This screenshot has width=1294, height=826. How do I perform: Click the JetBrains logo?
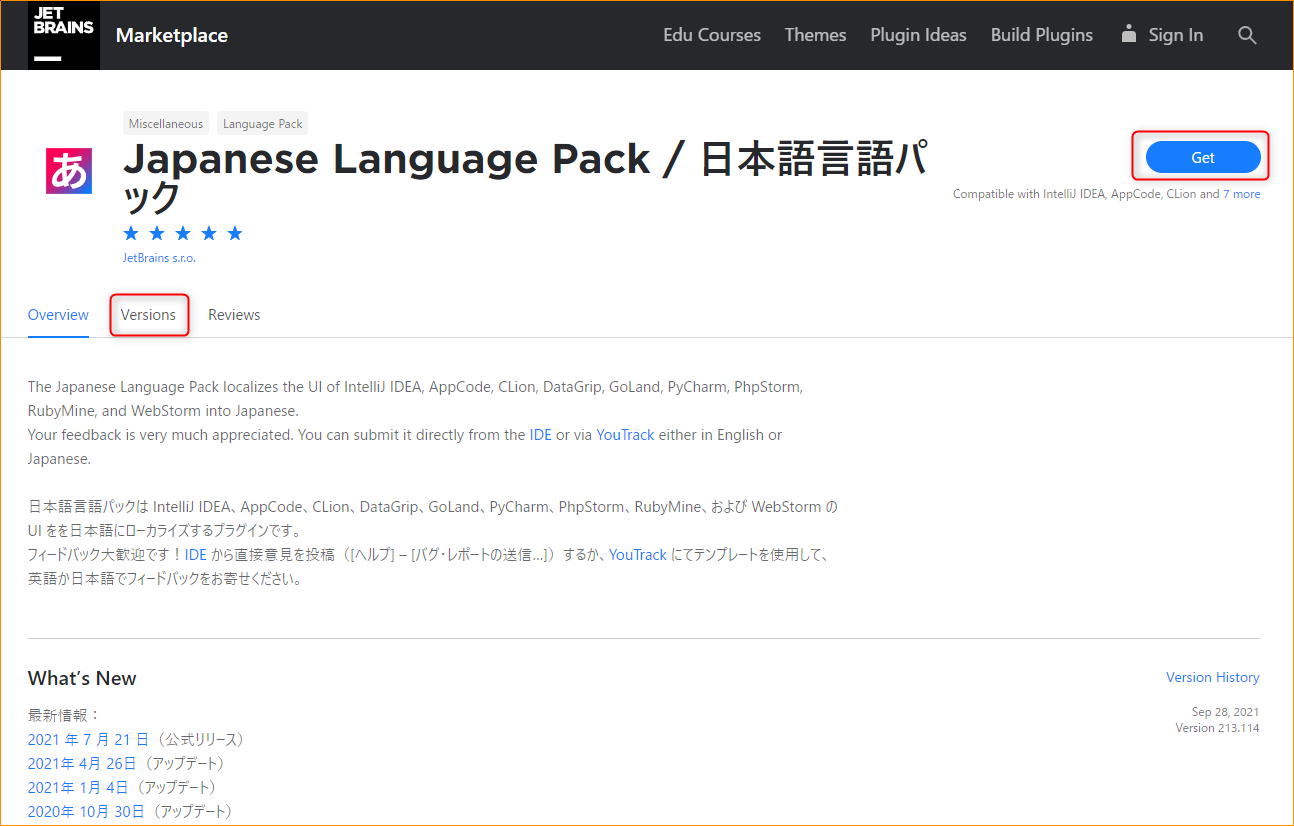pos(63,35)
